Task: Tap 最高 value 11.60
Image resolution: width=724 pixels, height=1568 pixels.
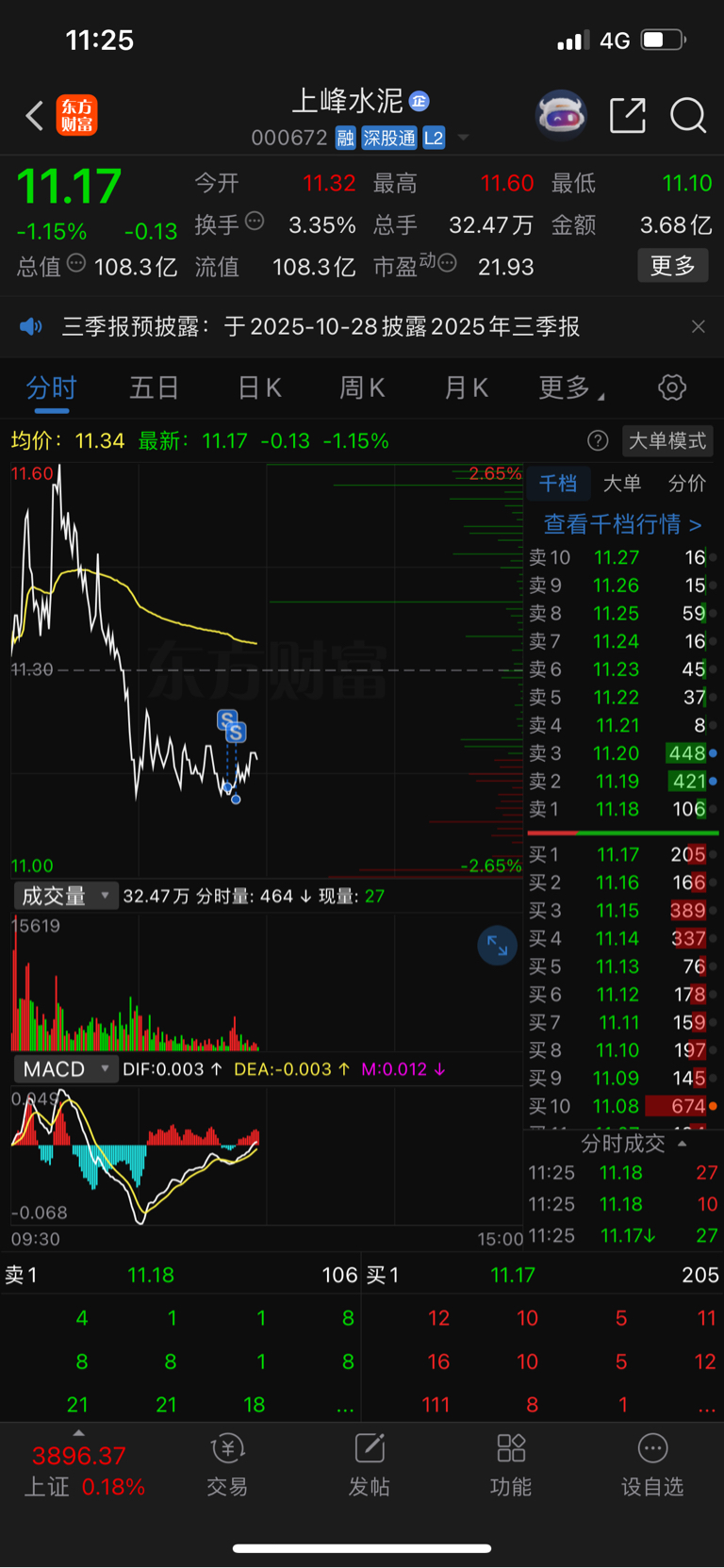Action: [507, 183]
